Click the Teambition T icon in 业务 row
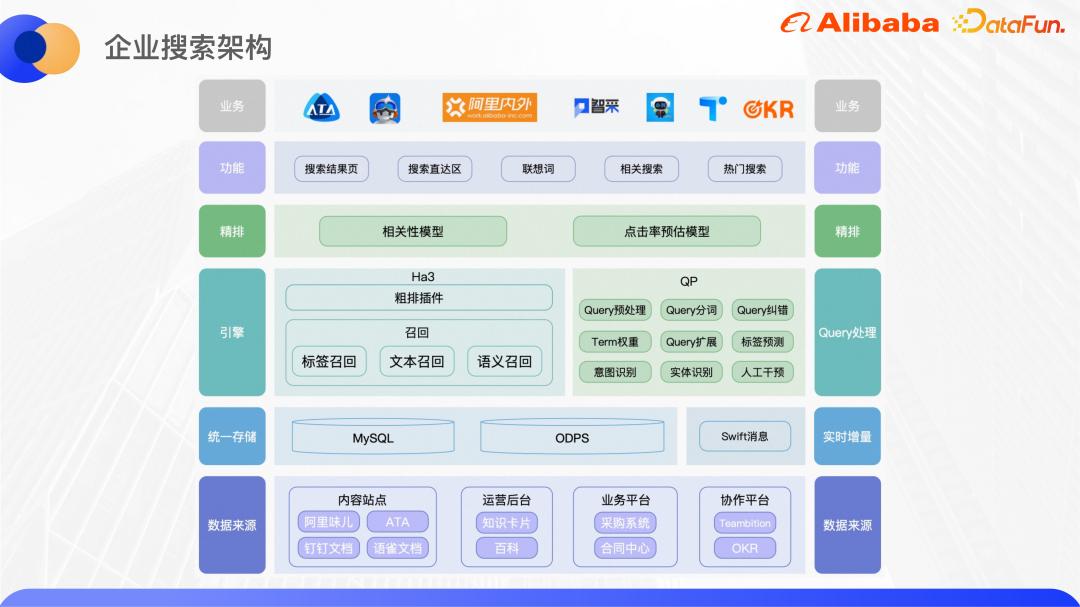This screenshot has width=1080, height=607. pyautogui.click(x=716, y=106)
